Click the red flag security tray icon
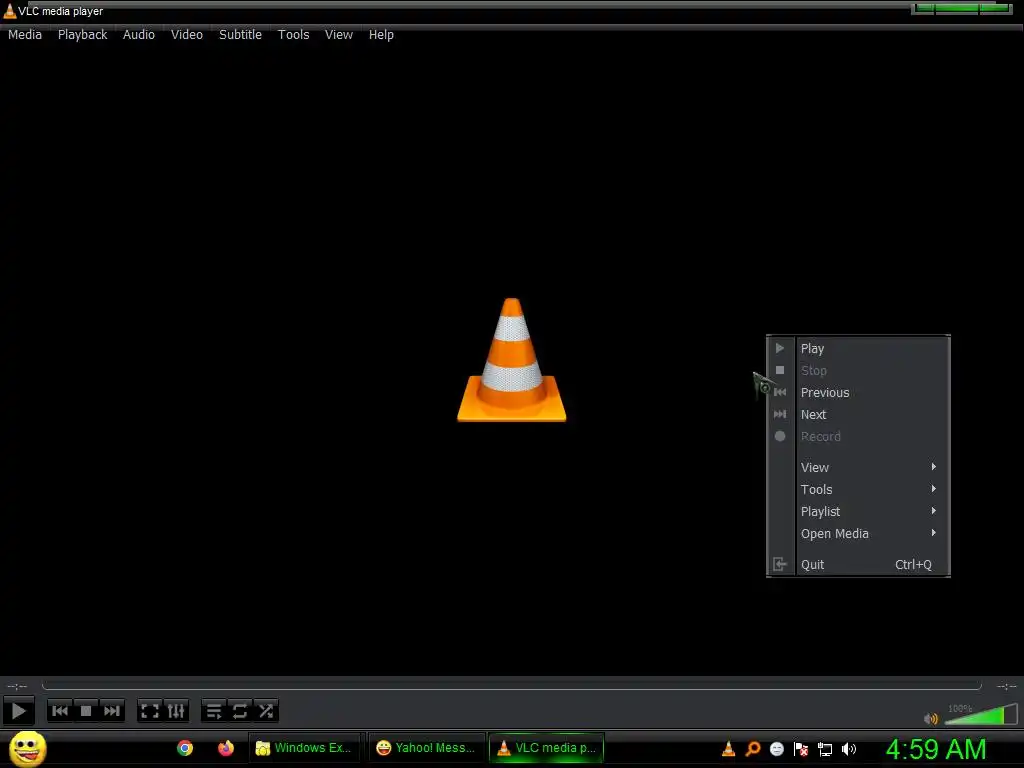1024x768 pixels. 801,749
